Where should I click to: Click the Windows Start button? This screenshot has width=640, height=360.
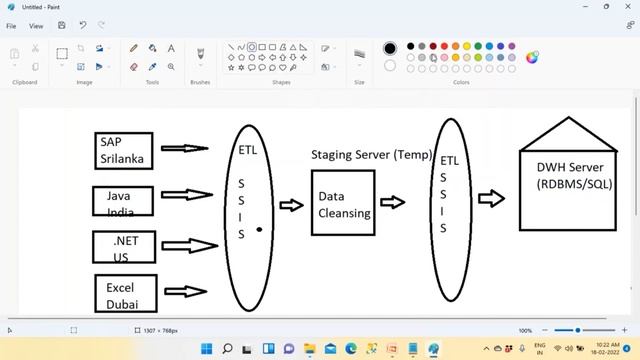207,349
